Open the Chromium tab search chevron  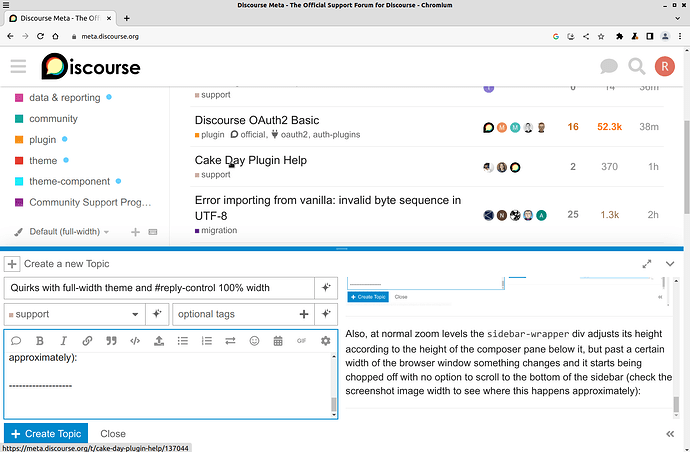(677, 18)
